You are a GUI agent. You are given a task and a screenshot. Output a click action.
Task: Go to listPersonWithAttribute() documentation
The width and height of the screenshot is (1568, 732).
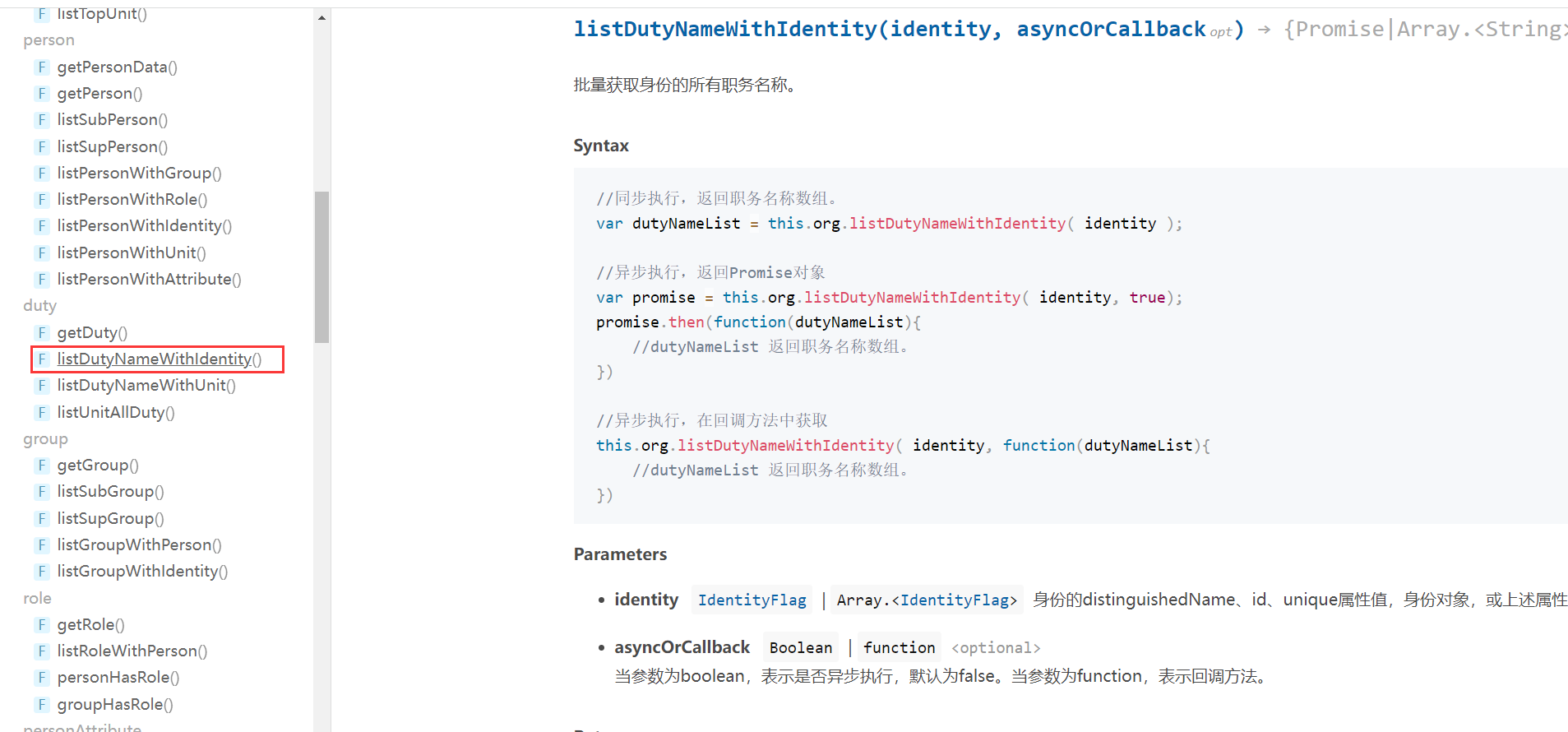(149, 280)
